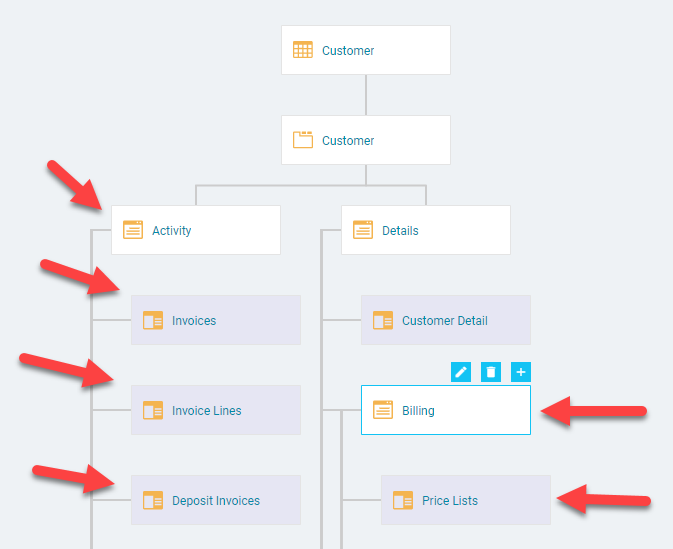The width and height of the screenshot is (673, 549).
Task: Click the Activity node's tab icon
Action: tap(133, 230)
